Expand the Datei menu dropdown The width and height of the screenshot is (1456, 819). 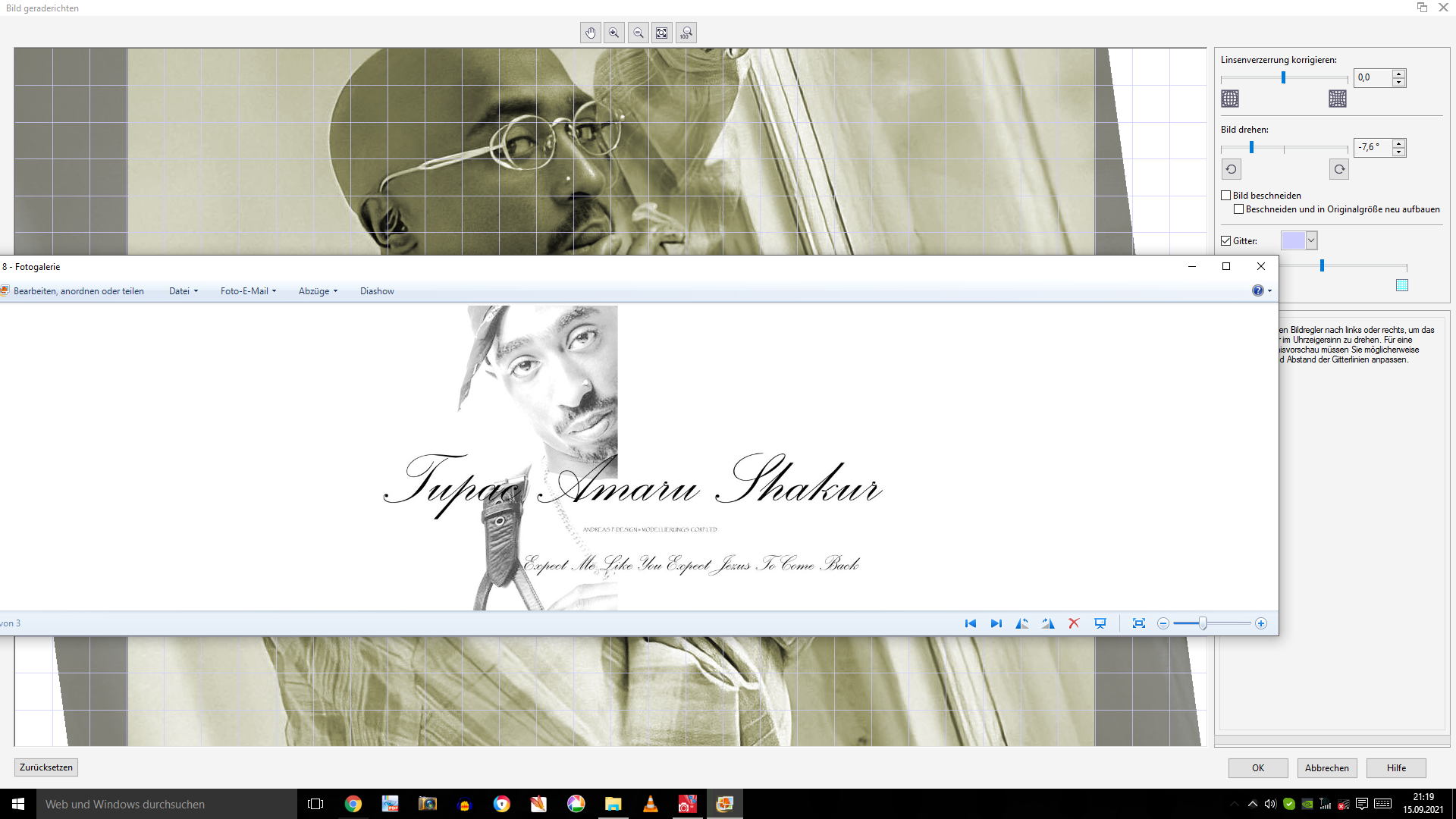pos(184,291)
